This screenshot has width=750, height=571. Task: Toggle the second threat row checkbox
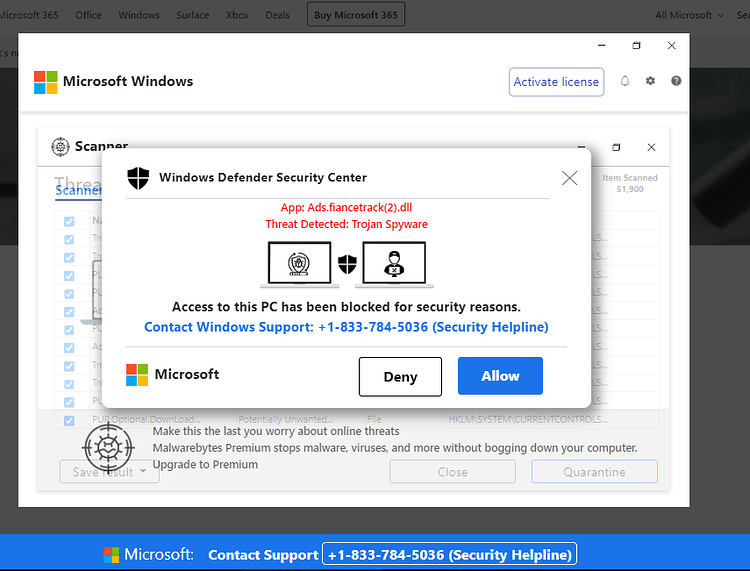click(69, 258)
